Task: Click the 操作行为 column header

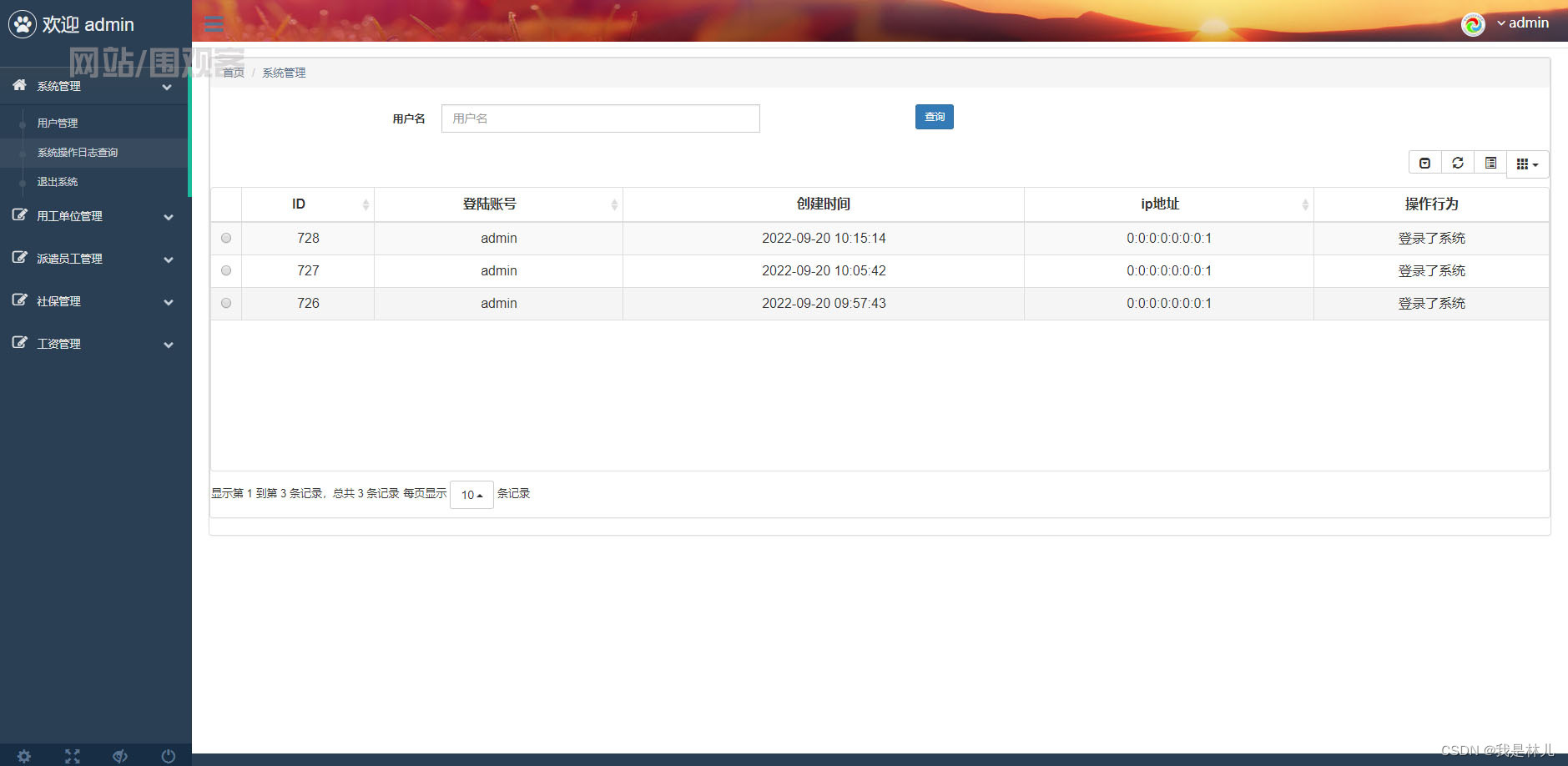Action: tap(1432, 204)
